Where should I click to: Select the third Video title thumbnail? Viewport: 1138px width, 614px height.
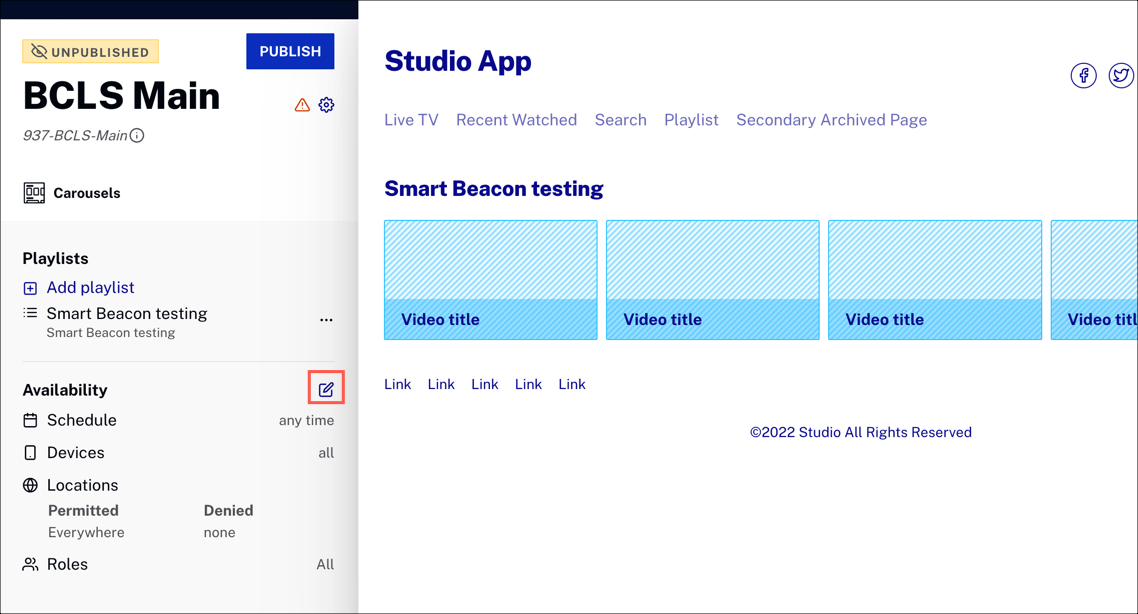click(x=935, y=280)
